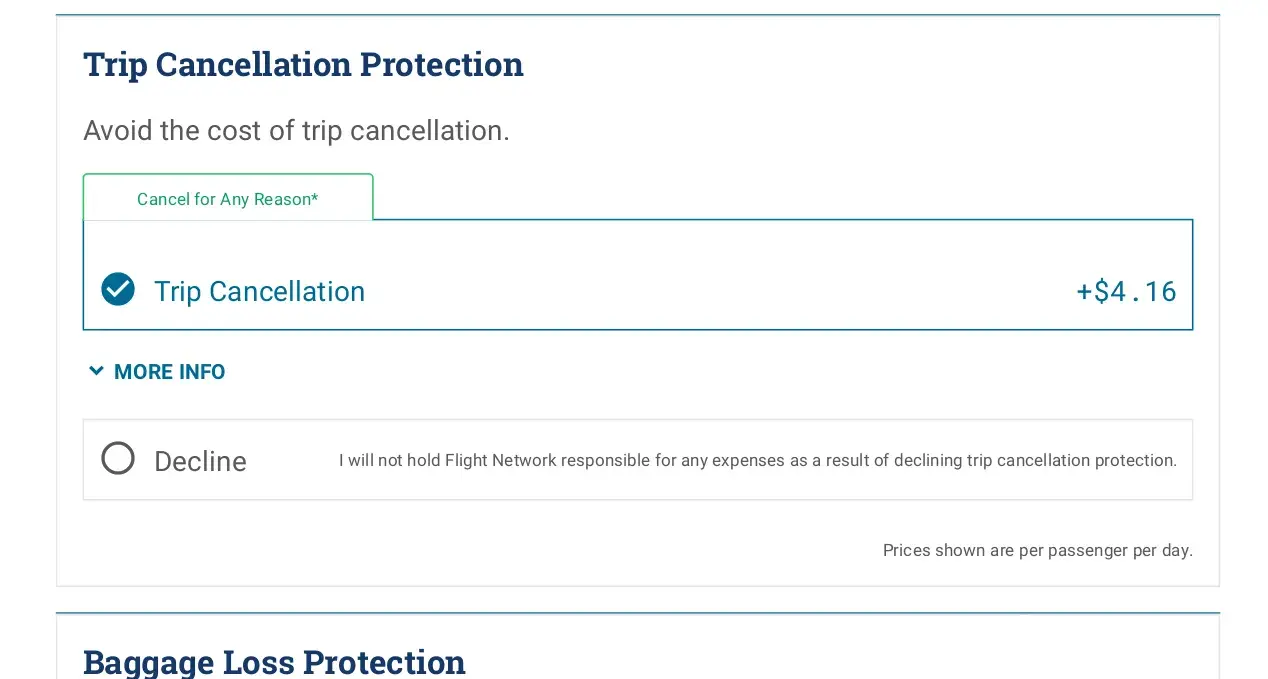Click the Trip Cancellation Protection heading
The image size is (1268, 679).
303,64
